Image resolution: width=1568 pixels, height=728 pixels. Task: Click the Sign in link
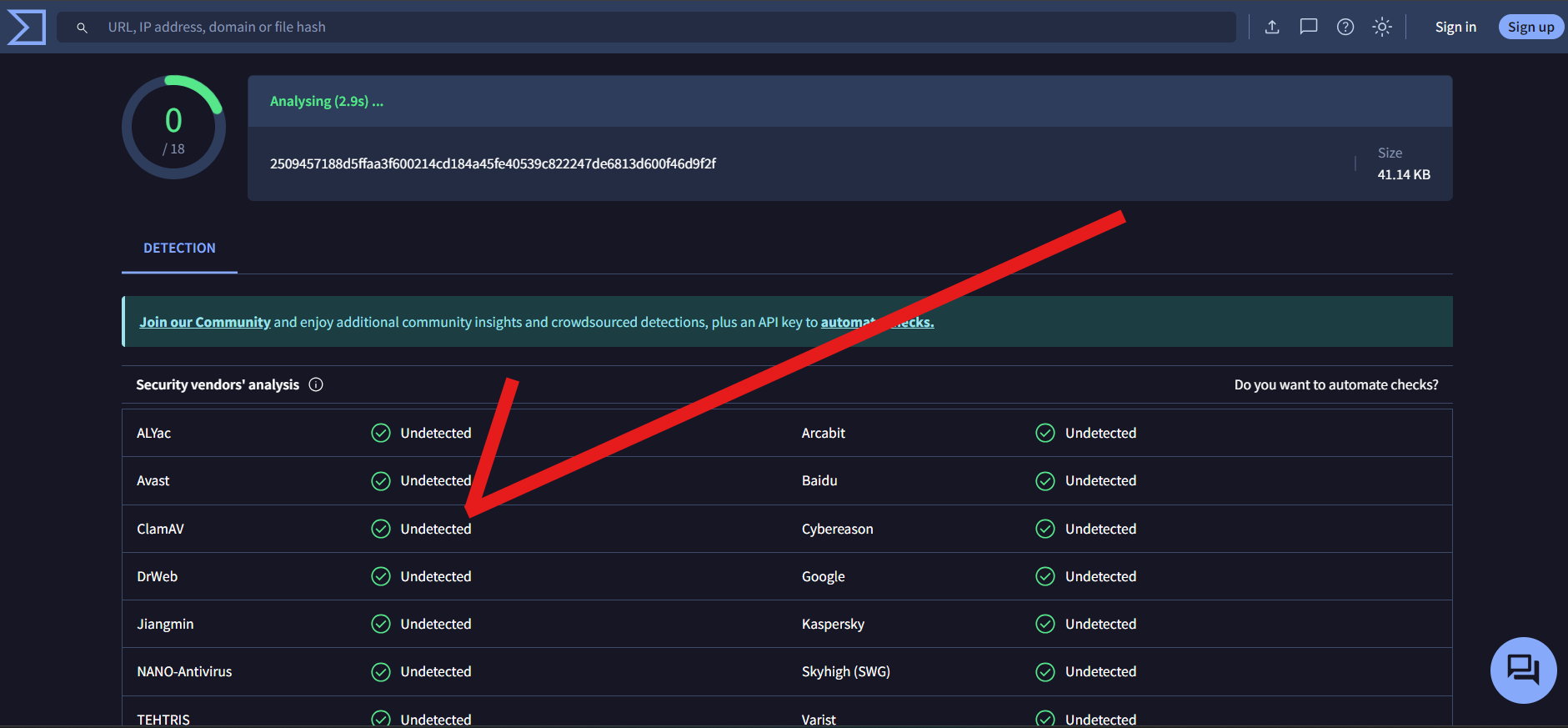coord(1455,27)
